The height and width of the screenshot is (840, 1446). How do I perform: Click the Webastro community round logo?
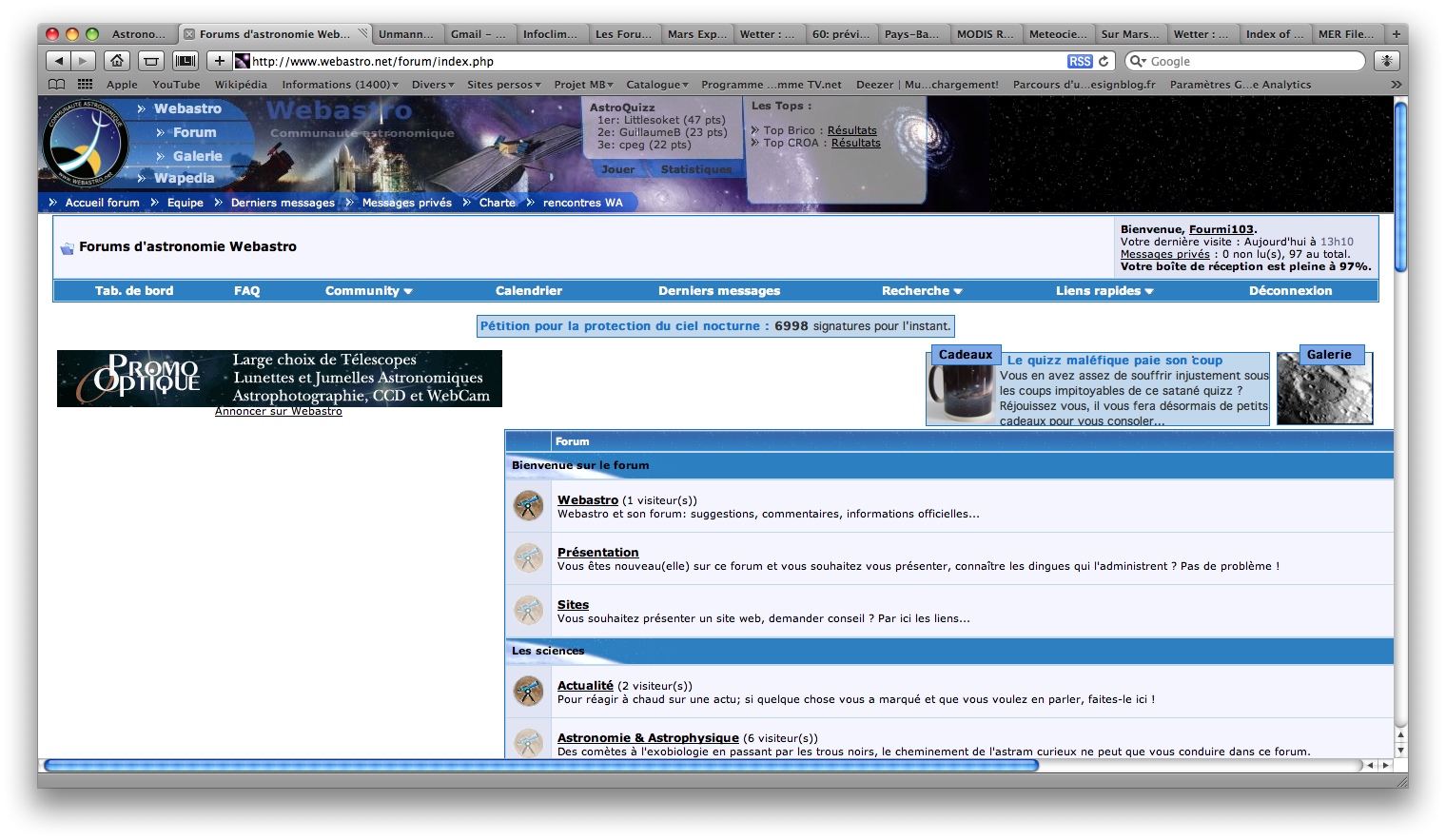[86, 143]
